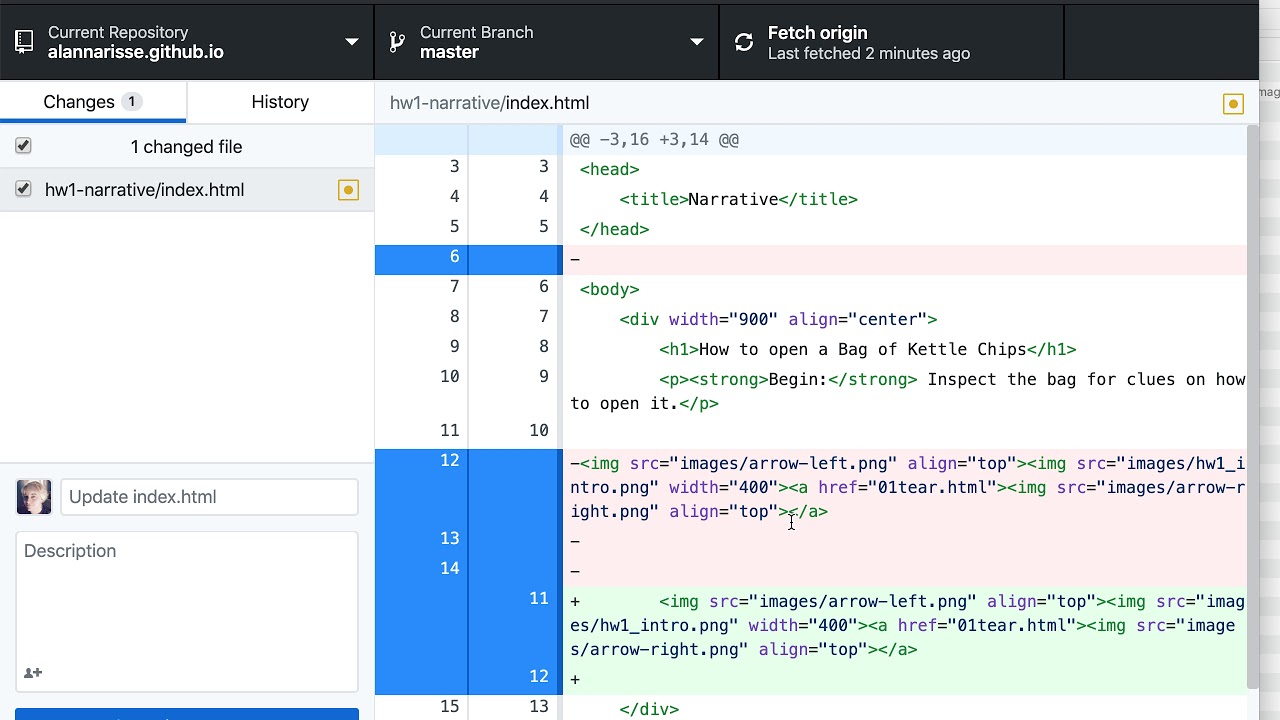Viewport: 1280px width, 720px height.
Task: Click Fetch origin button
Action: (892, 41)
